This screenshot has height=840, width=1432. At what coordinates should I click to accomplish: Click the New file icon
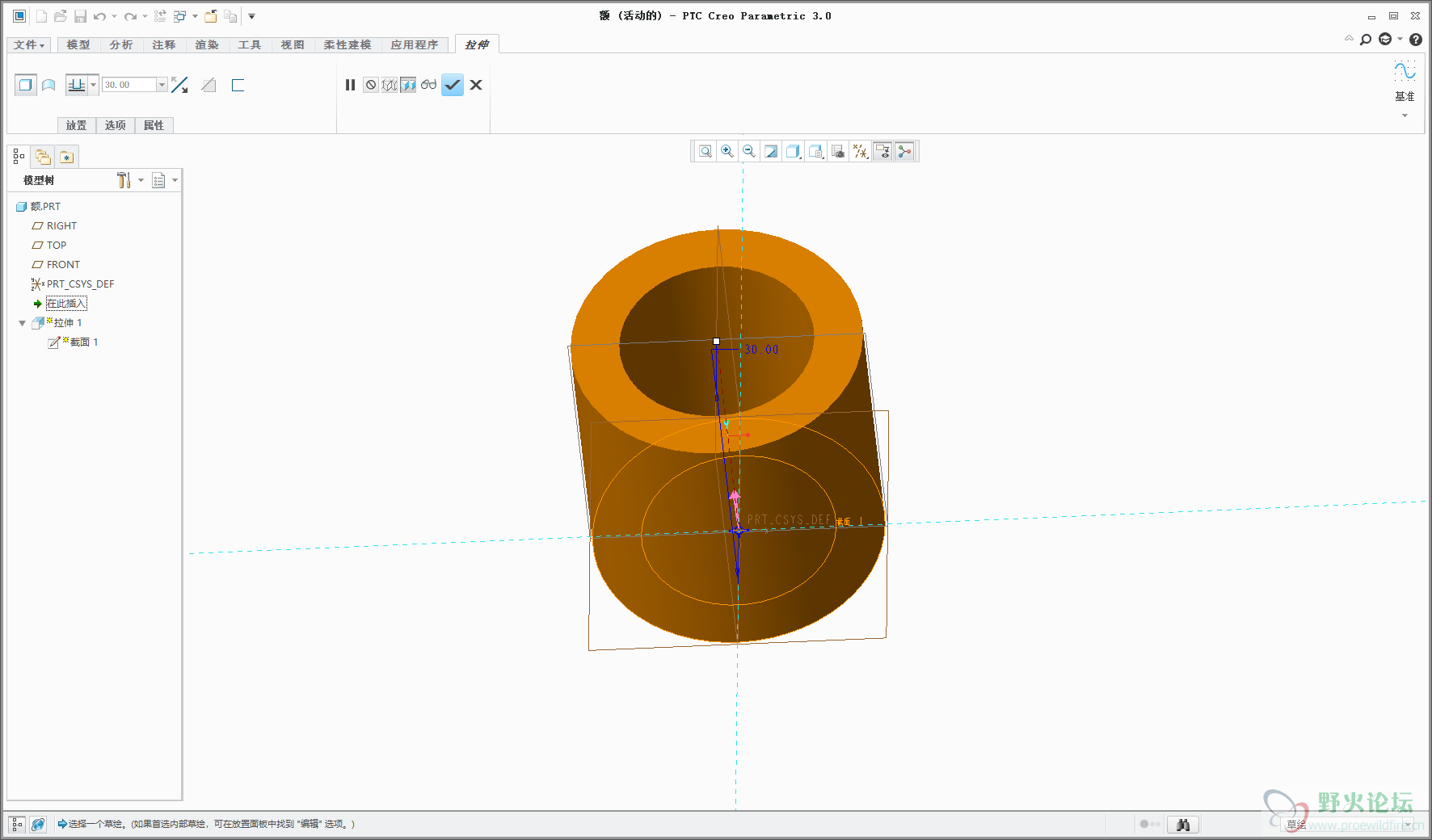(41, 16)
